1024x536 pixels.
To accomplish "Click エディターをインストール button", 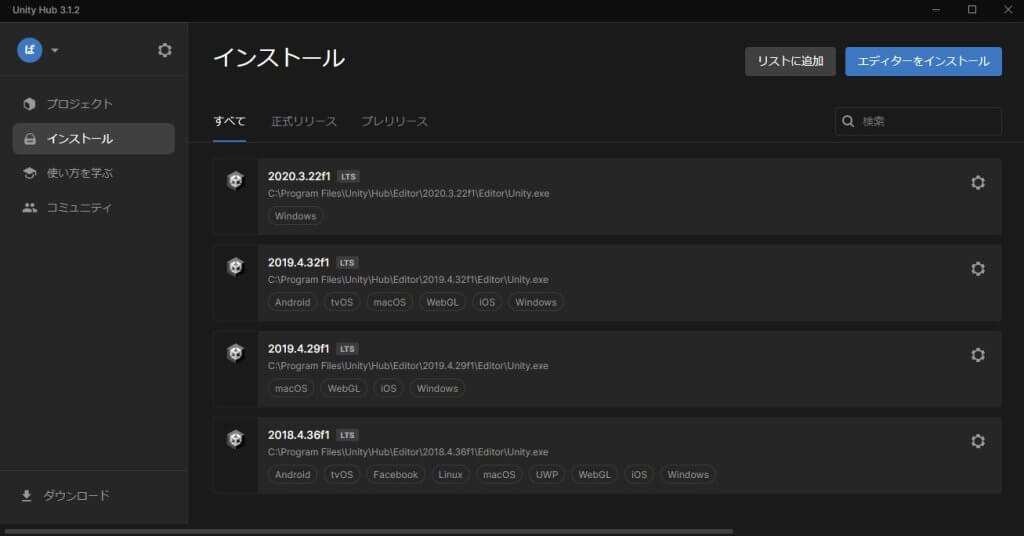I will 923,61.
